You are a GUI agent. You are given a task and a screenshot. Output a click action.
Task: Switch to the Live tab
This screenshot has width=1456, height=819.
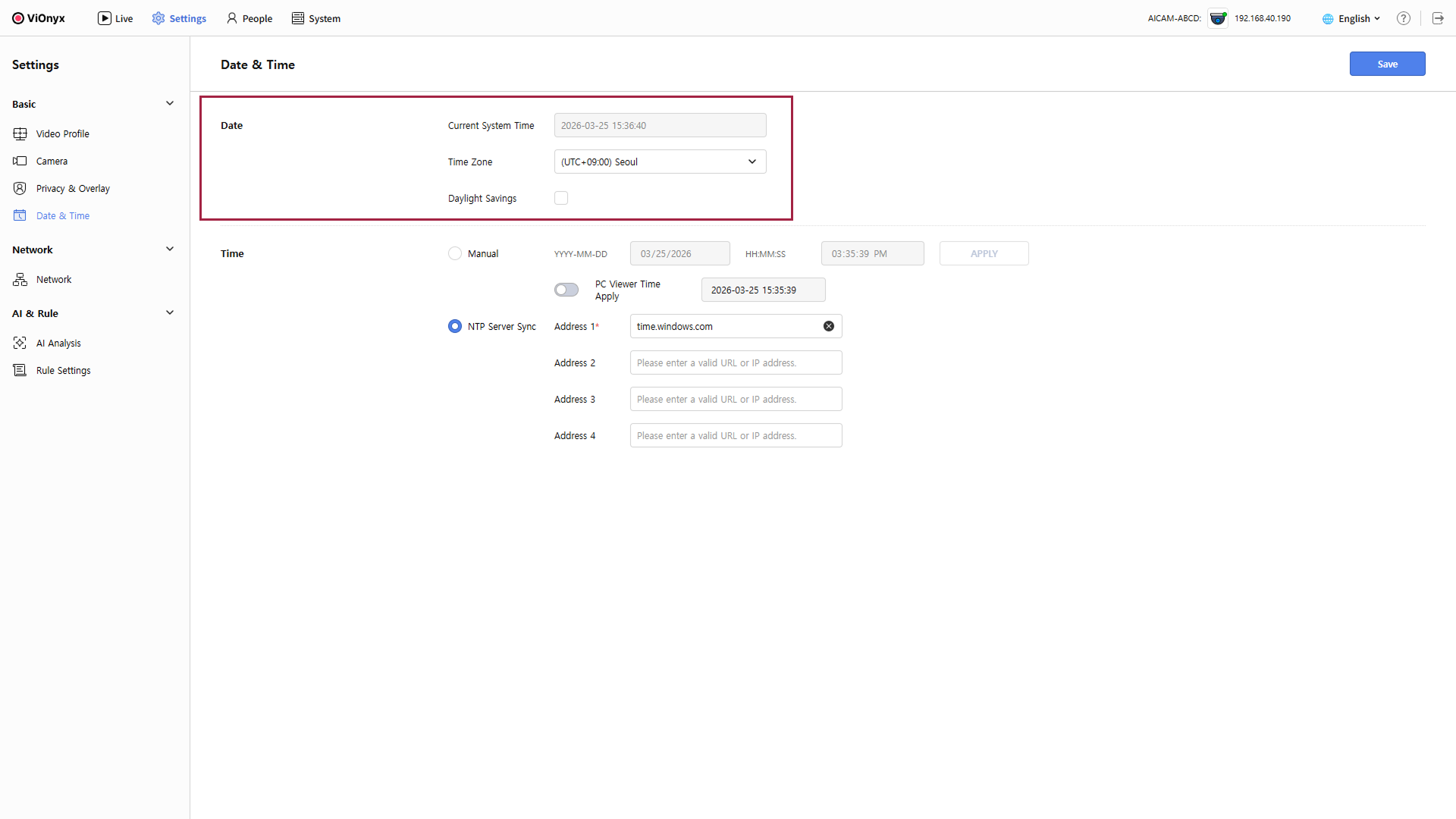(x=115, y=18)
